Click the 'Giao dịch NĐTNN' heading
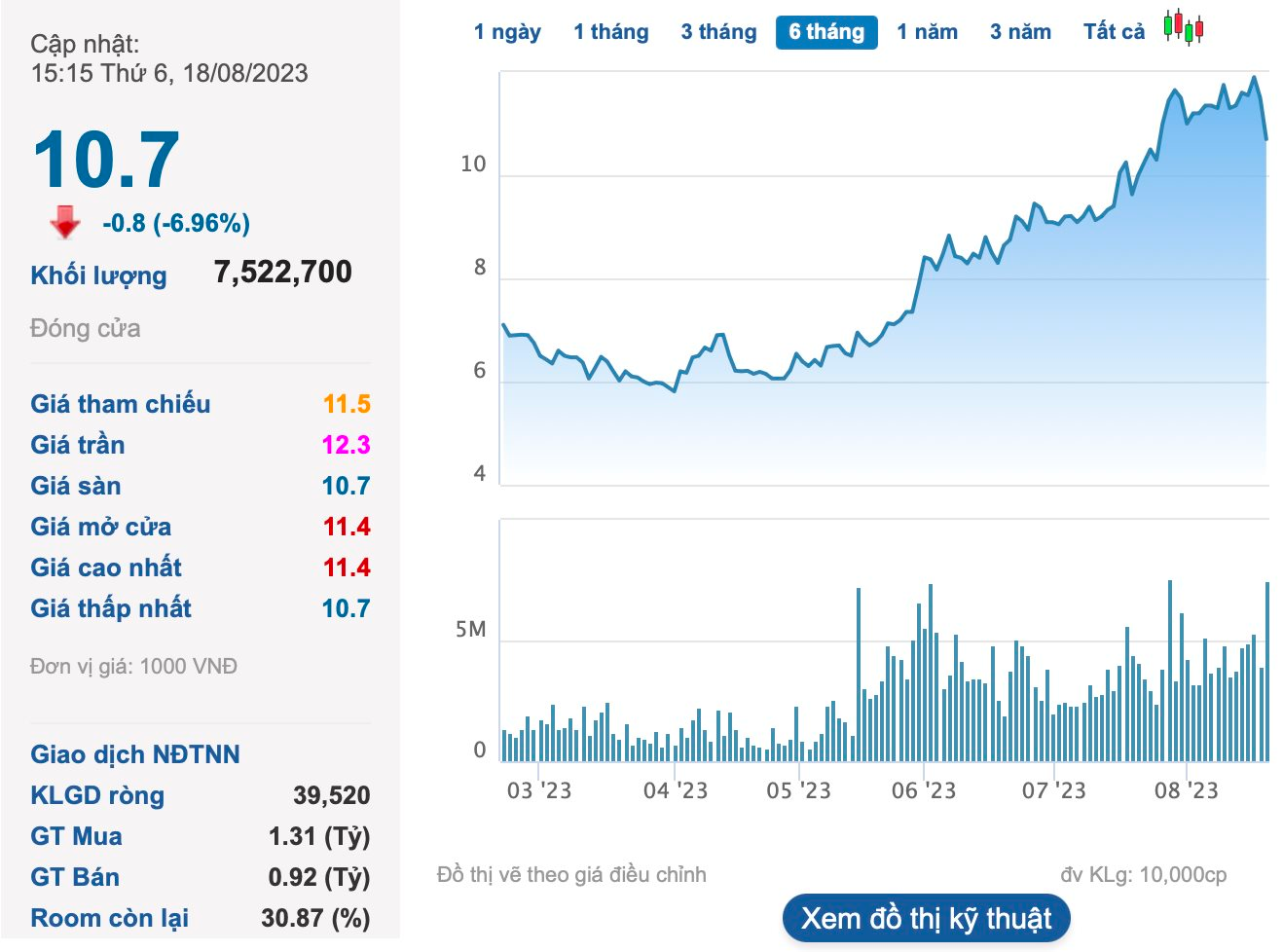 pos(134,754)
